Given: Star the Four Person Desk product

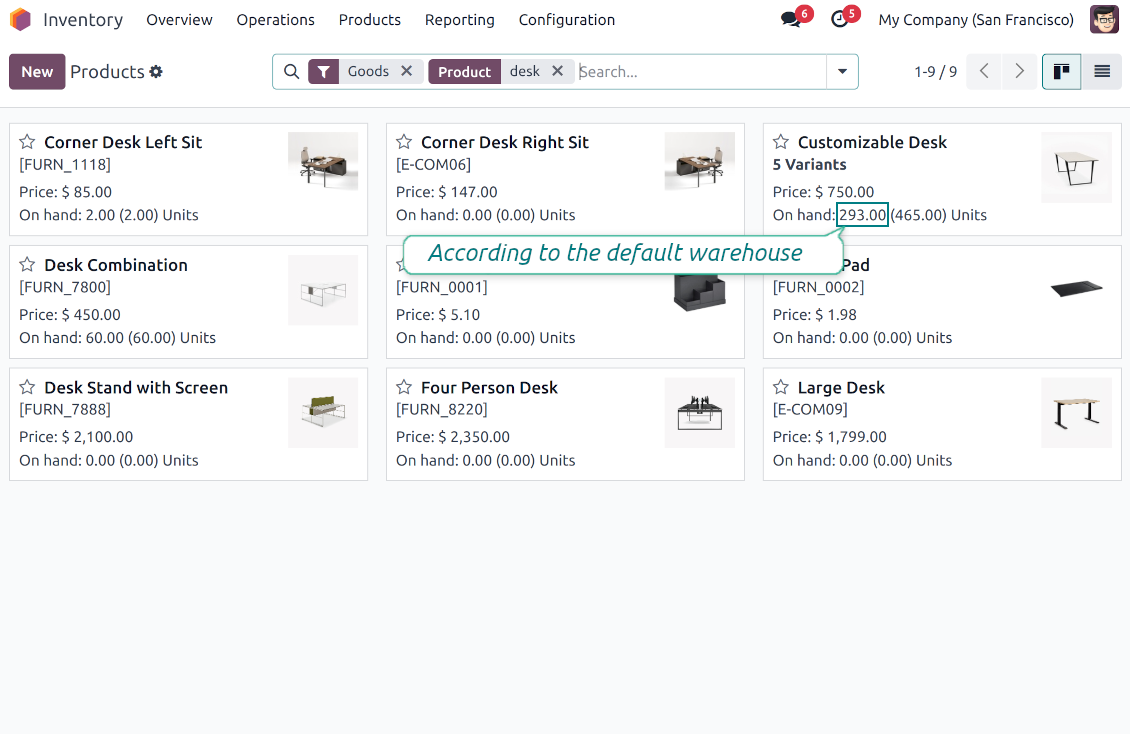Looking at the screenshot, I should (404, 387).
